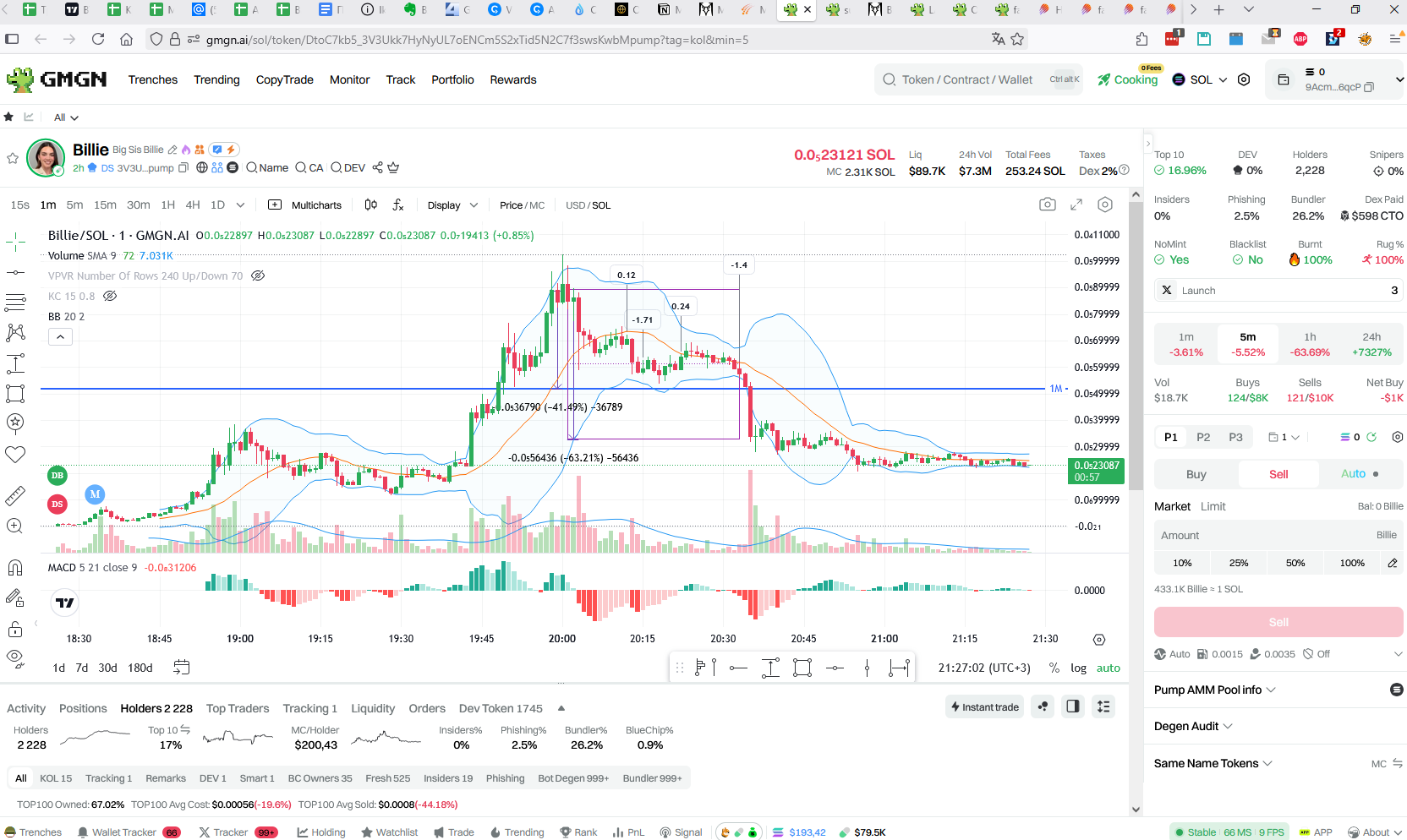This screenshot has height=840, width=1407.
Task: Copy the token contract address
Action: (x=183, y=168)
